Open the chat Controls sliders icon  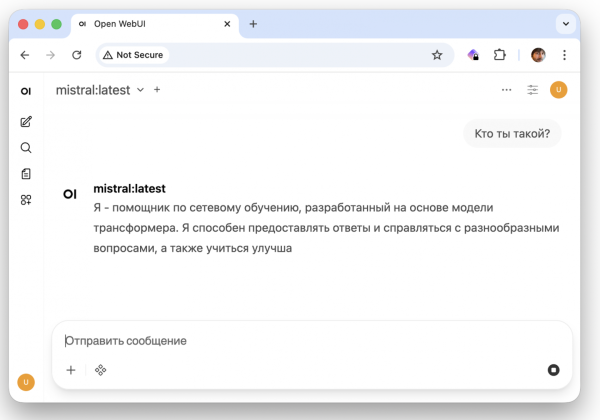point(533,90)
